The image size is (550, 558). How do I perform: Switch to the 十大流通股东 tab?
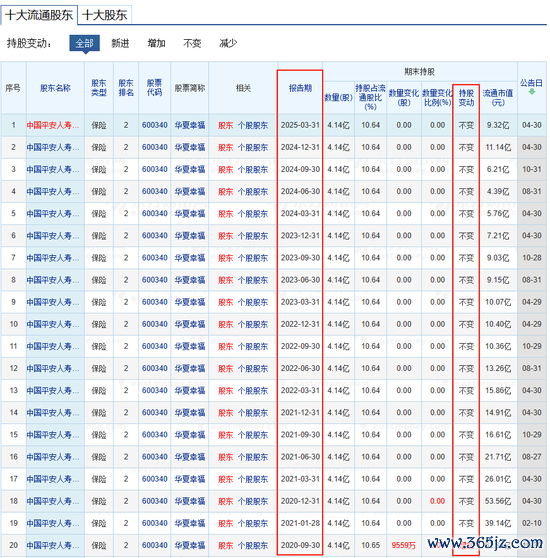(x=39, y=15)
